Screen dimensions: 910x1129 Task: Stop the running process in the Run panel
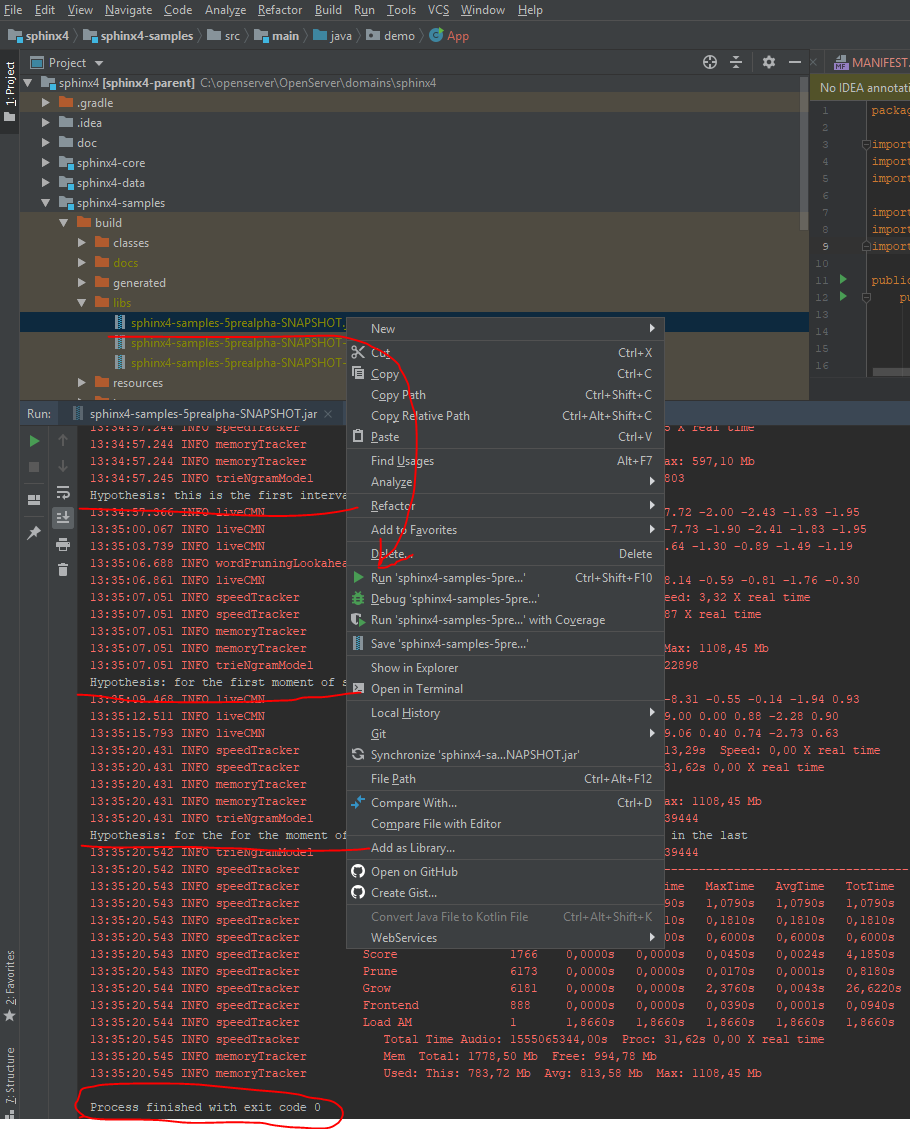tap(34, 467)
